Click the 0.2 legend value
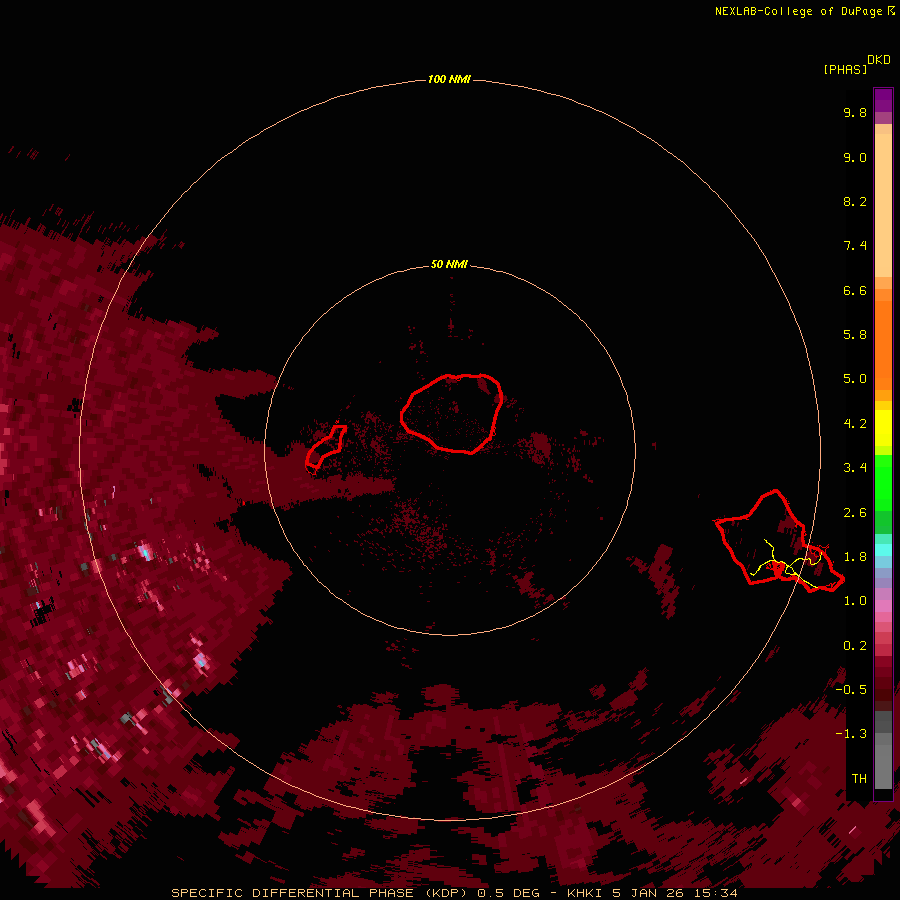 (855, 646)
